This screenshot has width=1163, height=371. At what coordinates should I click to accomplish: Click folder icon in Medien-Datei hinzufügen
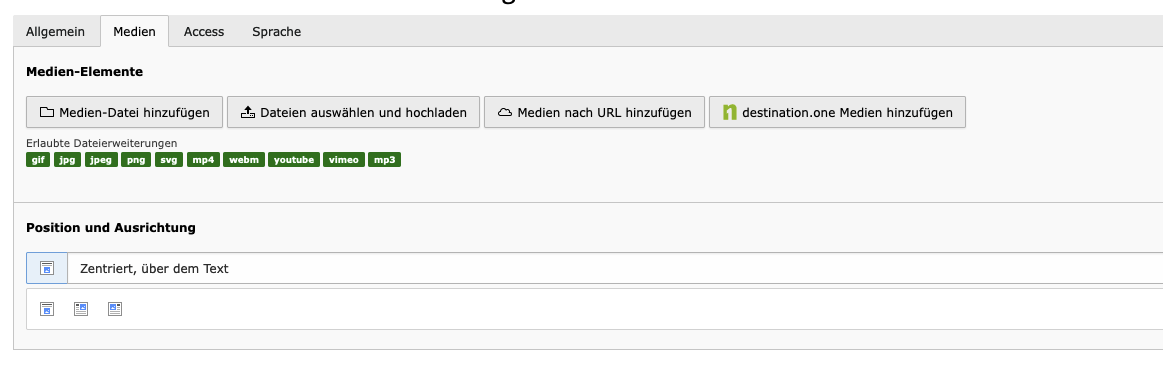(x=47, y=113)
